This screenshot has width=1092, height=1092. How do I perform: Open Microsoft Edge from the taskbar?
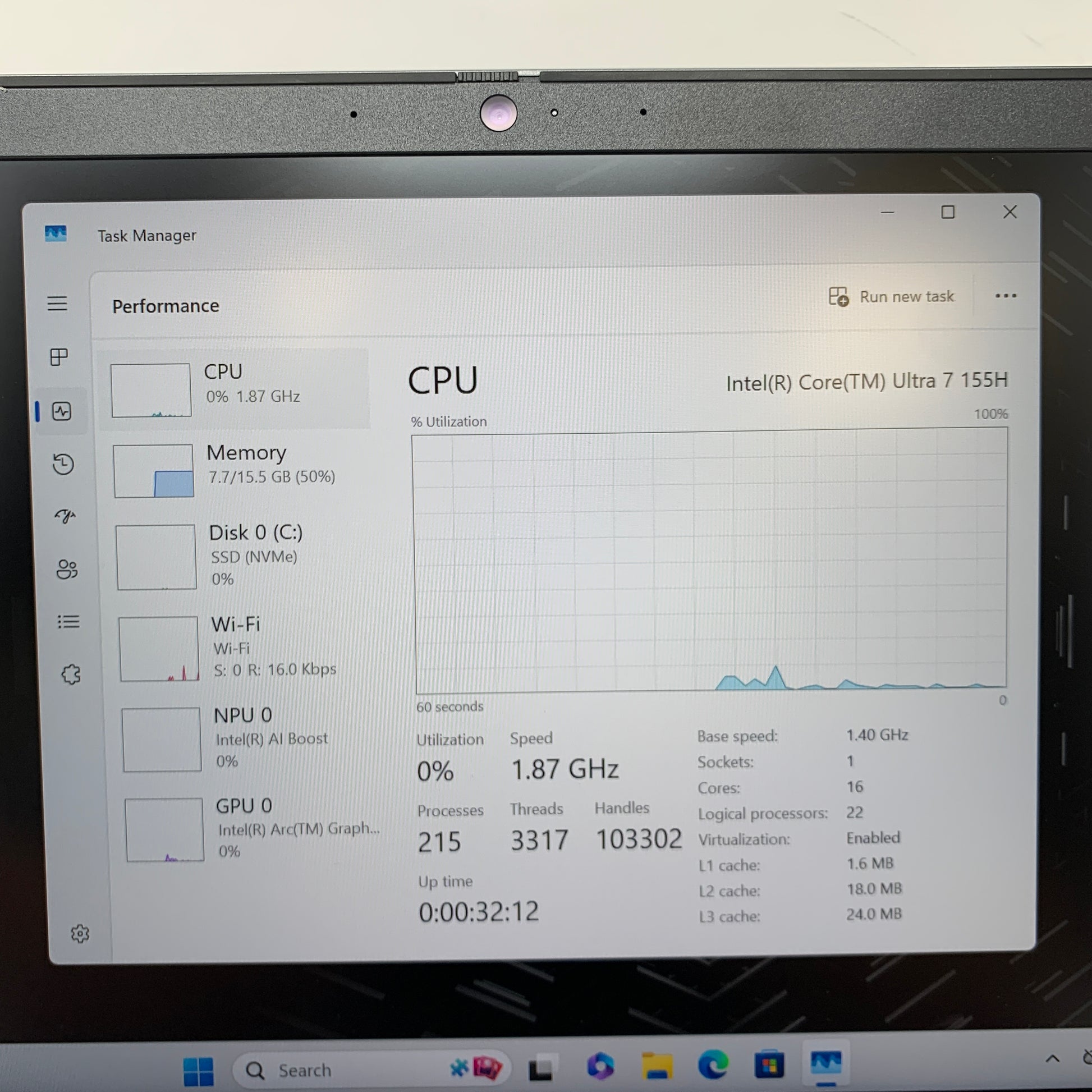point(713,1066)
